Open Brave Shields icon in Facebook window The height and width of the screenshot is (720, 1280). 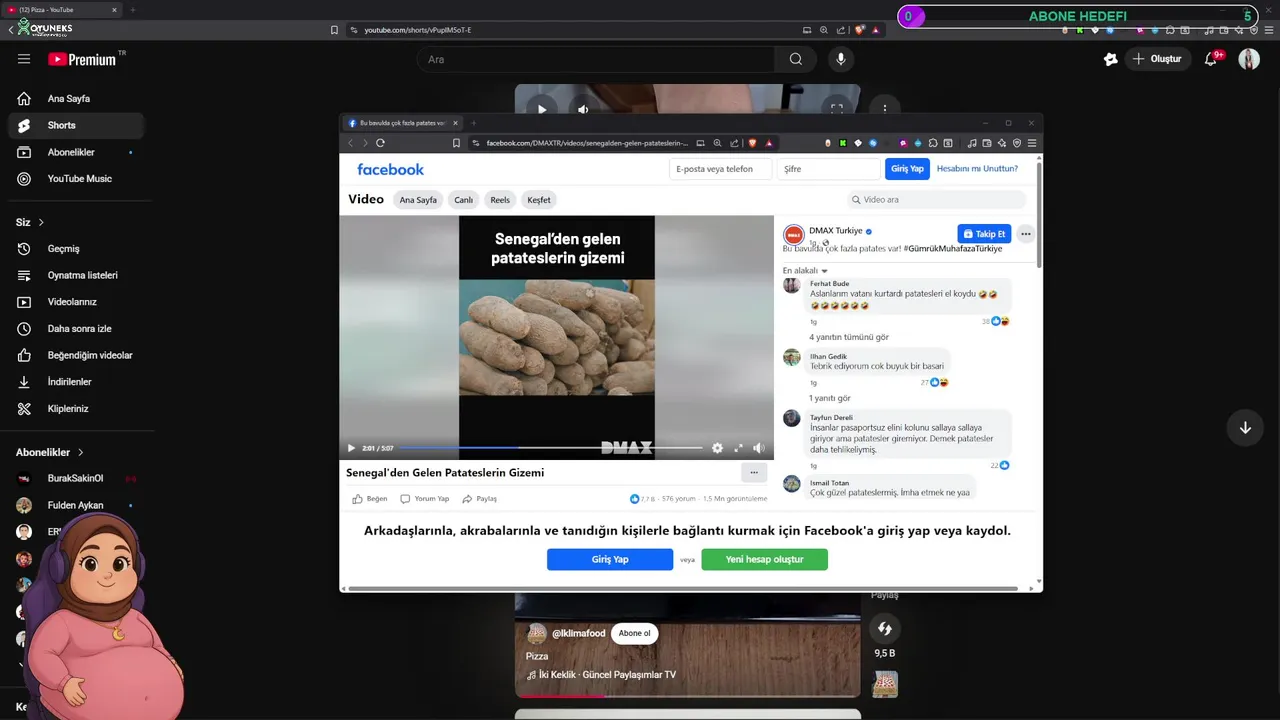pos(752,143)
